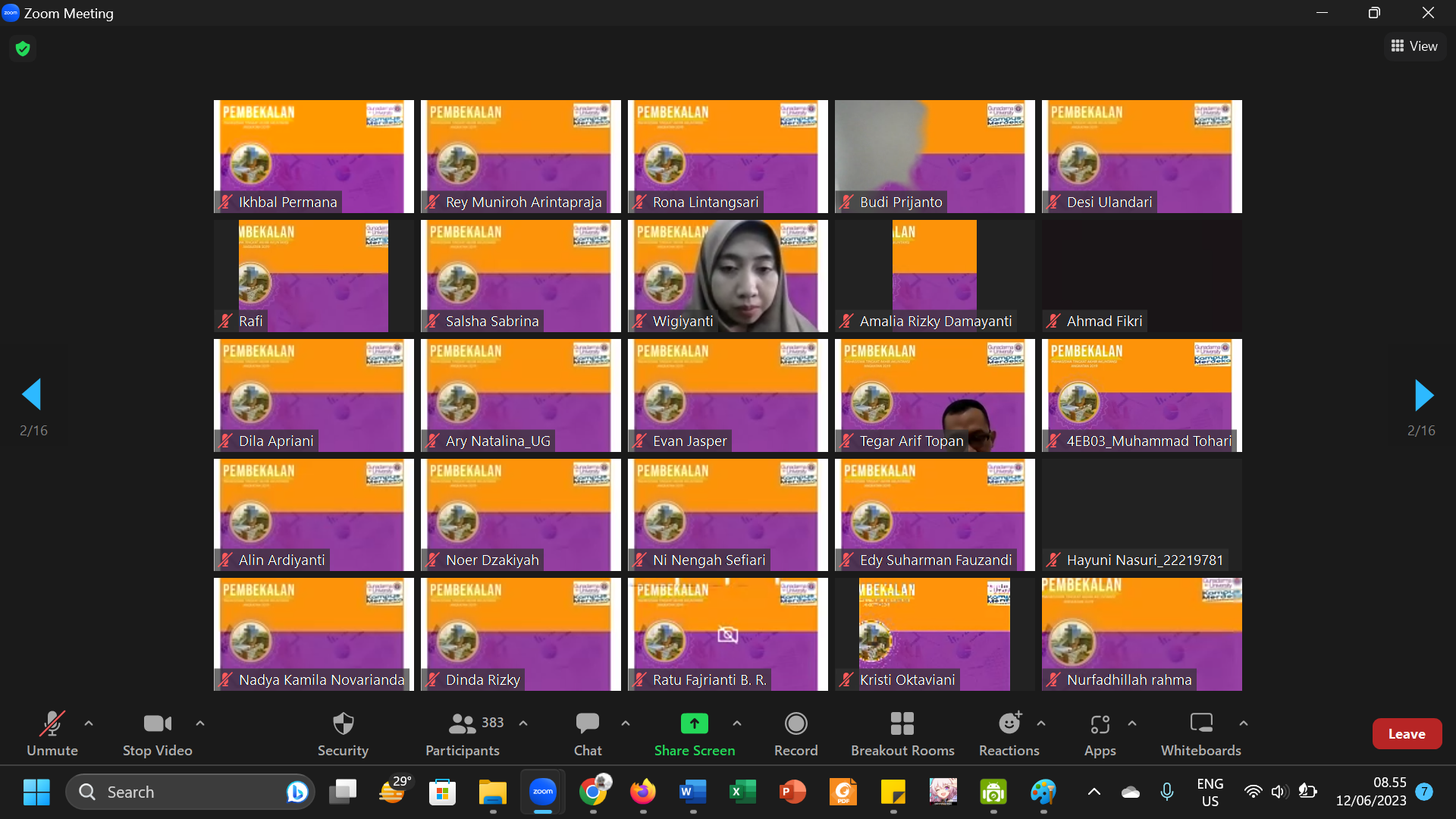Click the name label Amalia Rizky Damayanti
The width and height of the screenshot is (1456, 819).
coord(935,322)
